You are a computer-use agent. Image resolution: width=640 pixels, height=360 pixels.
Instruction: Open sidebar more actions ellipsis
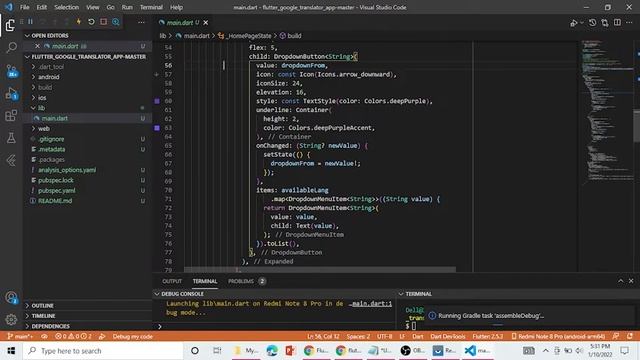[141, 22]
